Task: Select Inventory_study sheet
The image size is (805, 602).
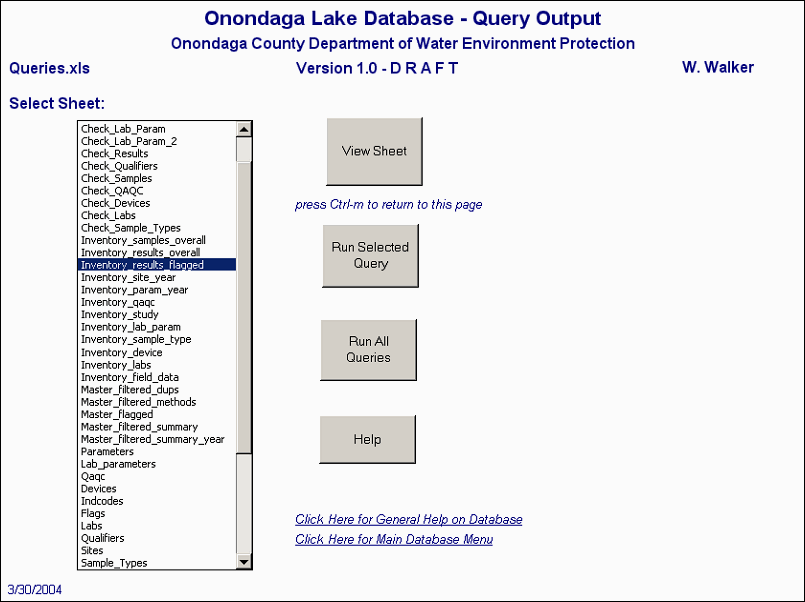Action: point(157,314)
